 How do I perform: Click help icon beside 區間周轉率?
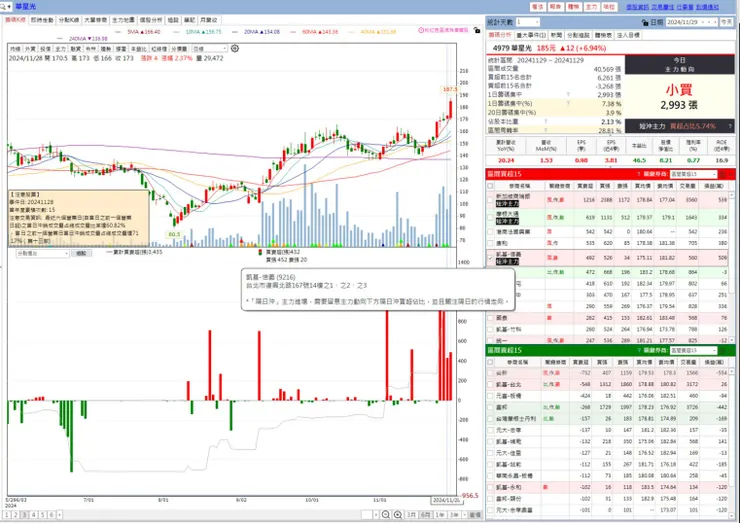(546, 130)
